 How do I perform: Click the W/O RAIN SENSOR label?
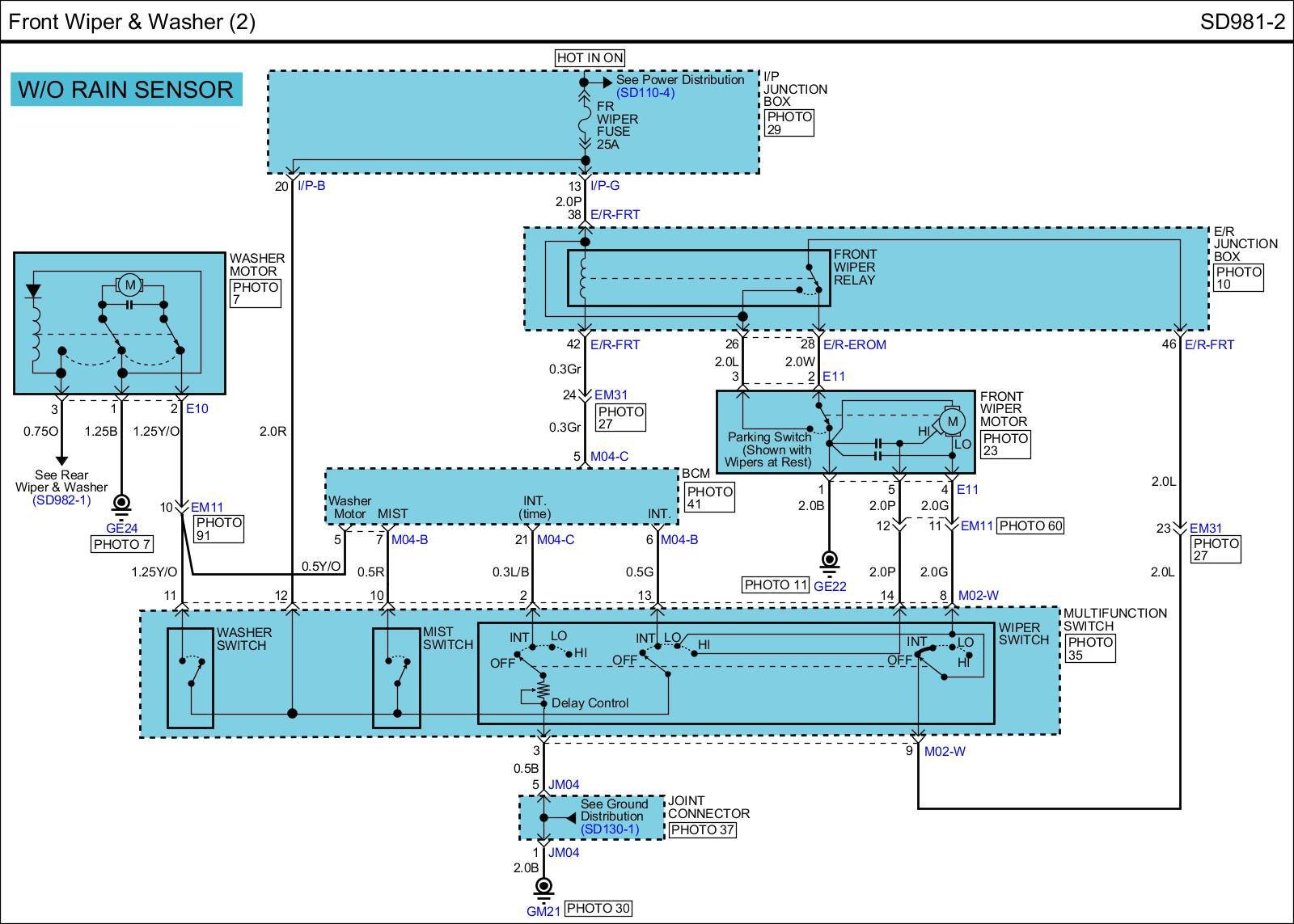pyautogui.click(x=126, y=89)
